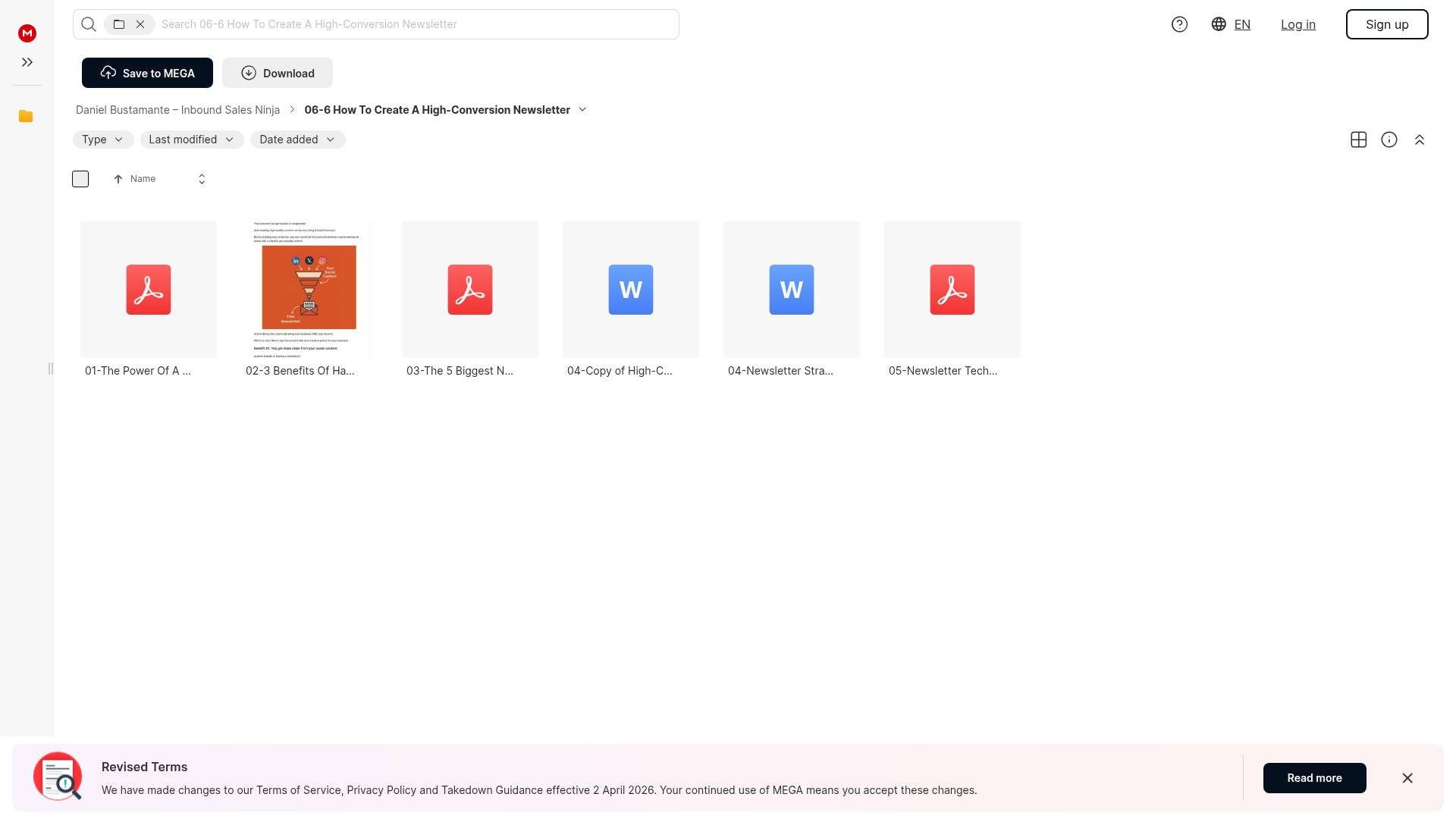Click the Log in link
Viewport: 1456px width, 819px height.
[1298, 24]
